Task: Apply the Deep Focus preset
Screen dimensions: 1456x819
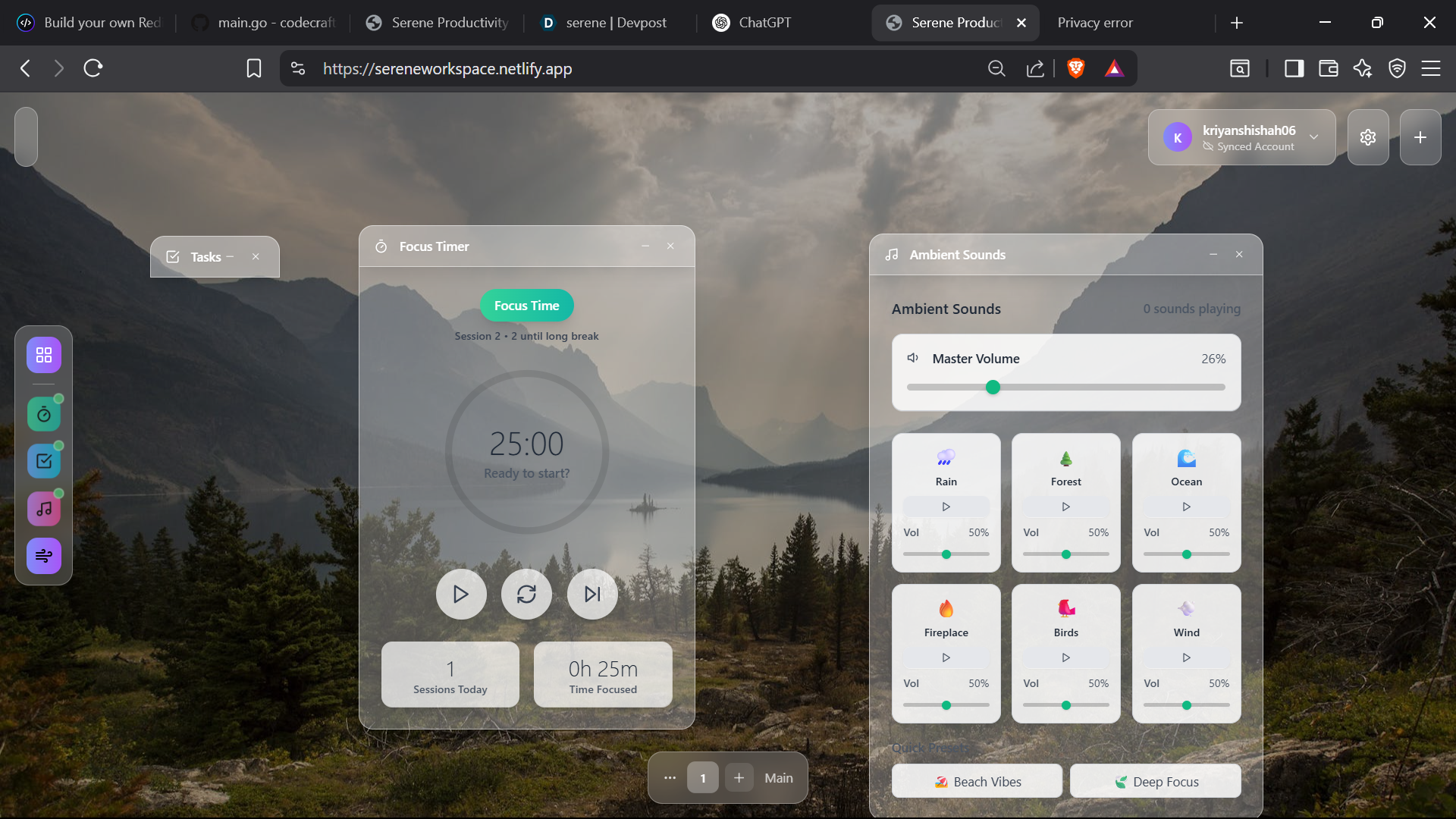Action: coord(1155,782)
